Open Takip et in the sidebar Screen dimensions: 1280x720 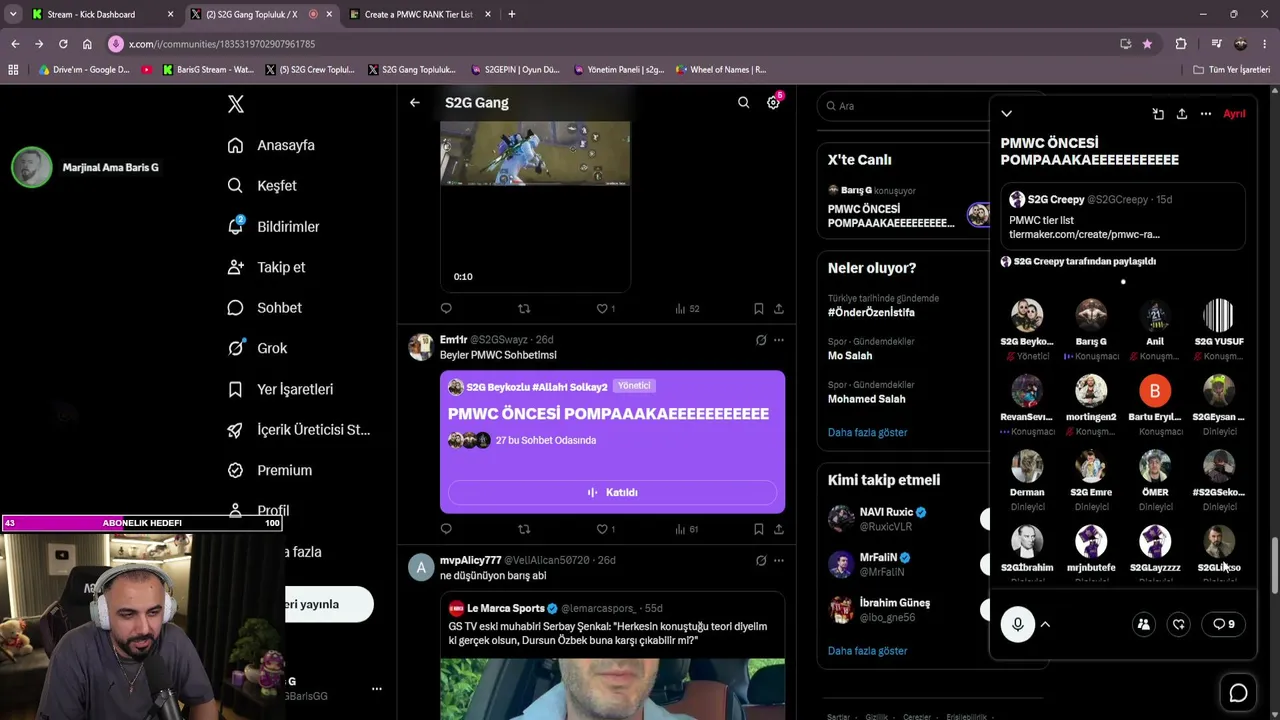[266, 267]
